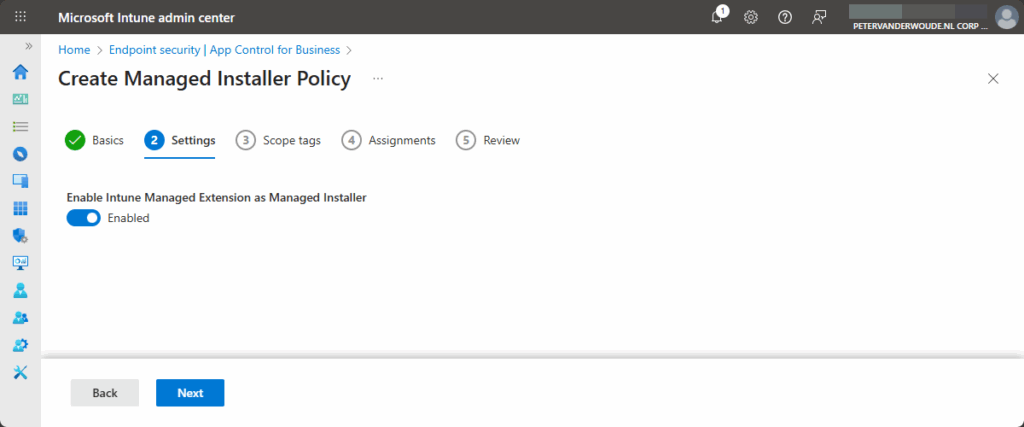Disable Intune Managed Extension as Managed Installer toggle
The image size is (1024, 427).
point(84,218)
